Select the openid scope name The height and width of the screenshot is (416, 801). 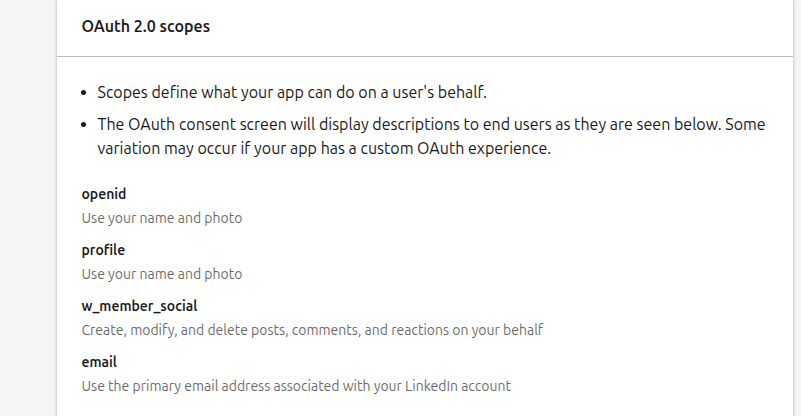[104, 194]
